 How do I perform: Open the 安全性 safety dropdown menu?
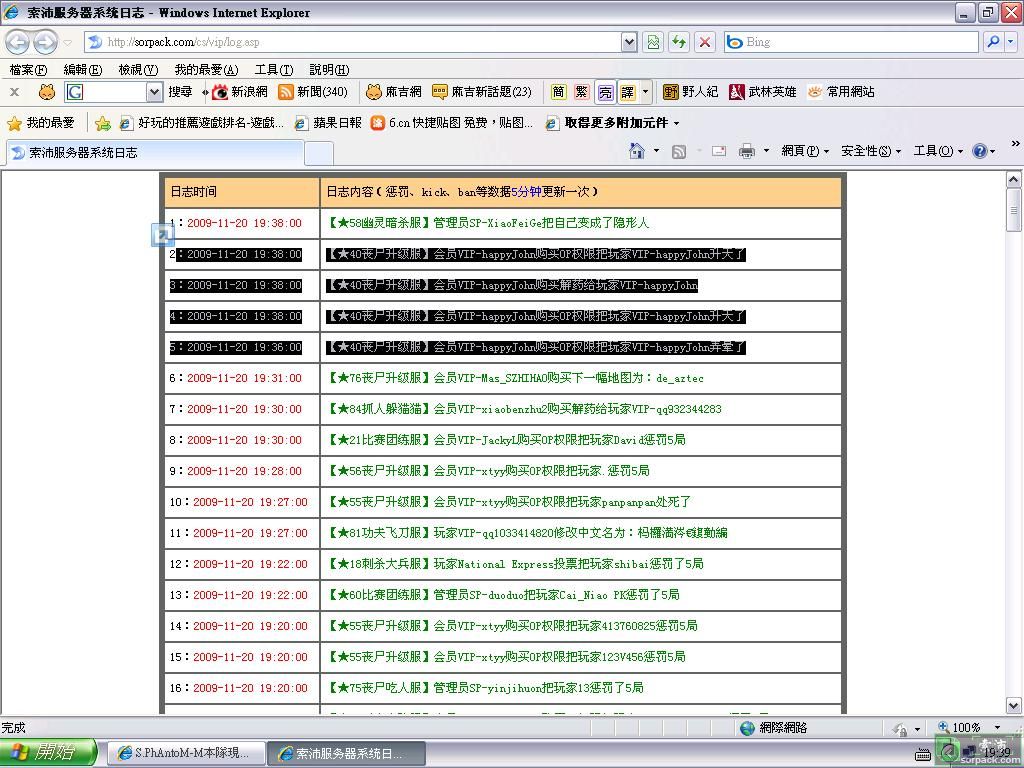click(x=870, y=151)
